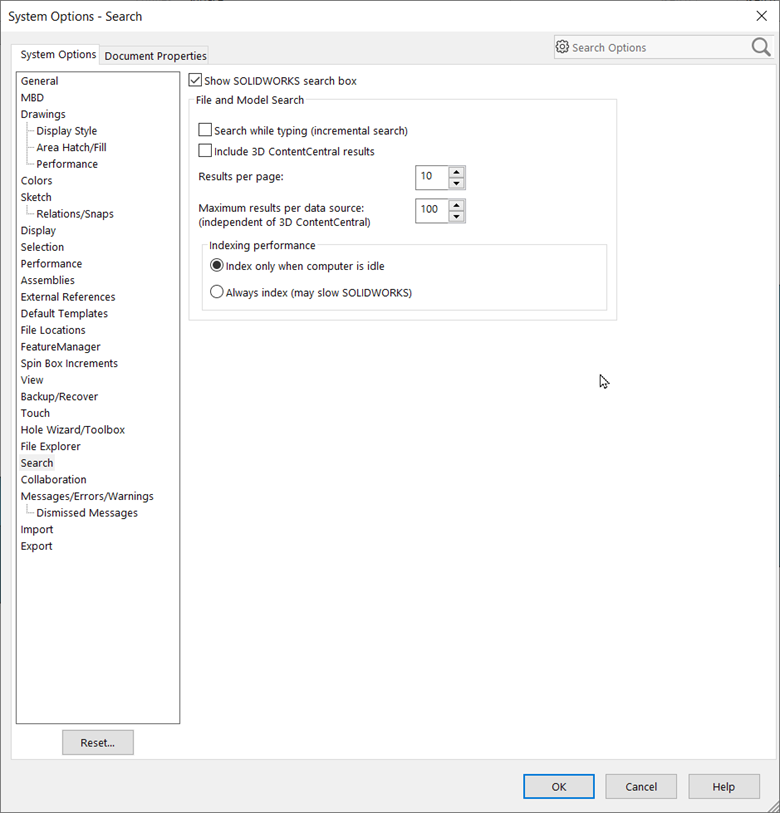Select the Touch category
780x813 pixels.
pyautogui.click(x=35, y=413)
